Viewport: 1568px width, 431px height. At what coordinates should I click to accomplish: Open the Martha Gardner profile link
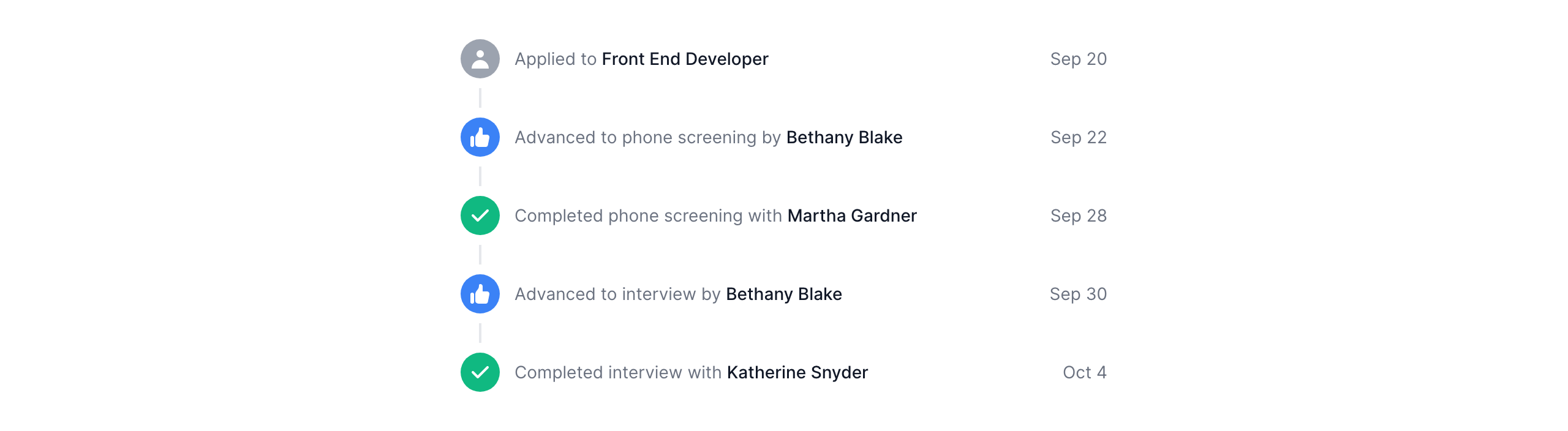pyautogui.click(x=852, y=215)
